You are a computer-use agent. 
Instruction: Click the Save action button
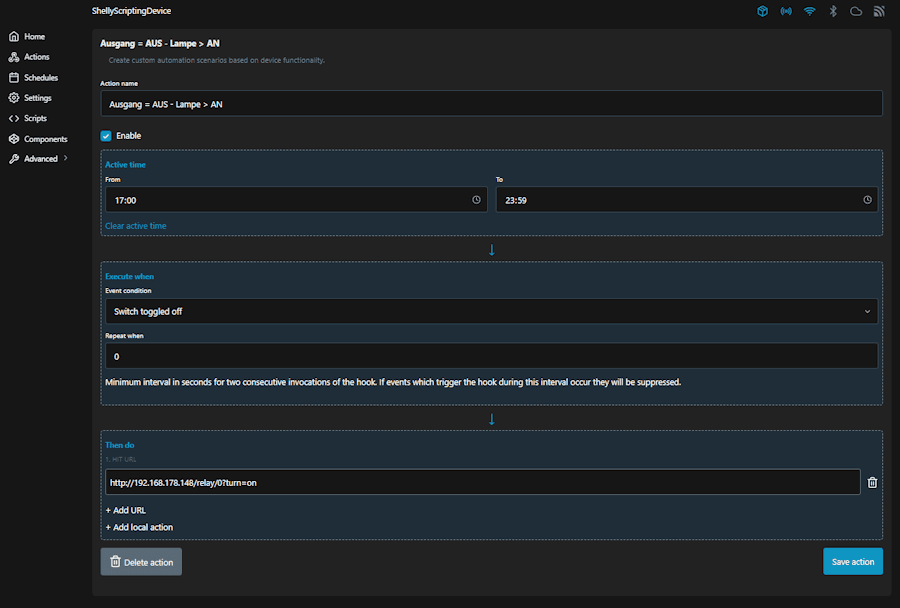tap(852, 562)
